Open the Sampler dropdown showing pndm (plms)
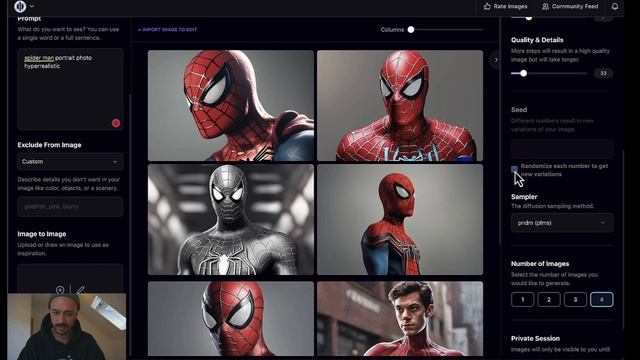This screenshot has width=640, height=360. tap(562, 223)
